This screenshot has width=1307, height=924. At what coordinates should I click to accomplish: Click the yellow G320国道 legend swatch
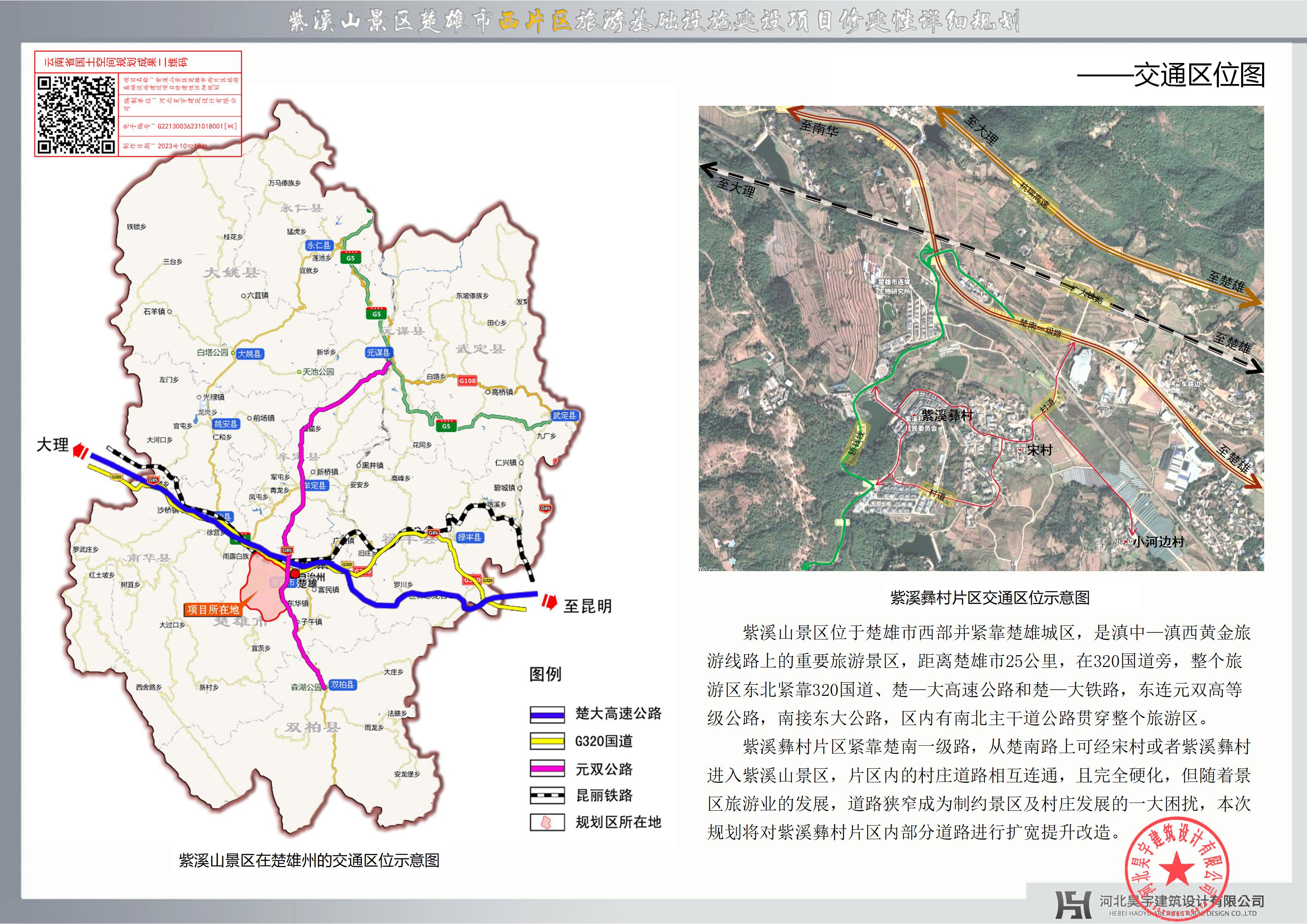[x=547, y=741]
